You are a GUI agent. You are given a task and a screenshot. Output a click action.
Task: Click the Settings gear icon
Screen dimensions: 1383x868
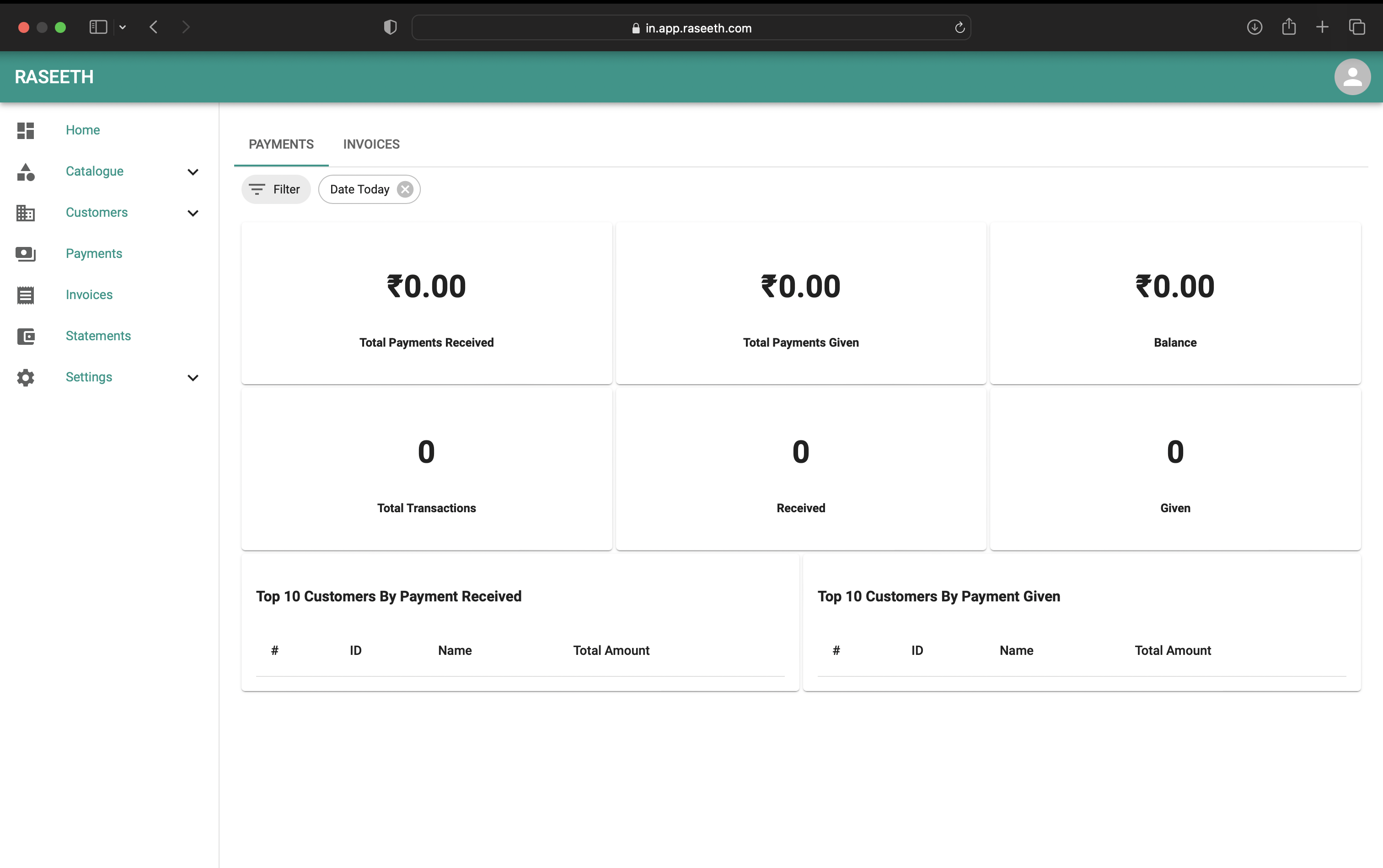pyautogui.click(x=25, y=378)
